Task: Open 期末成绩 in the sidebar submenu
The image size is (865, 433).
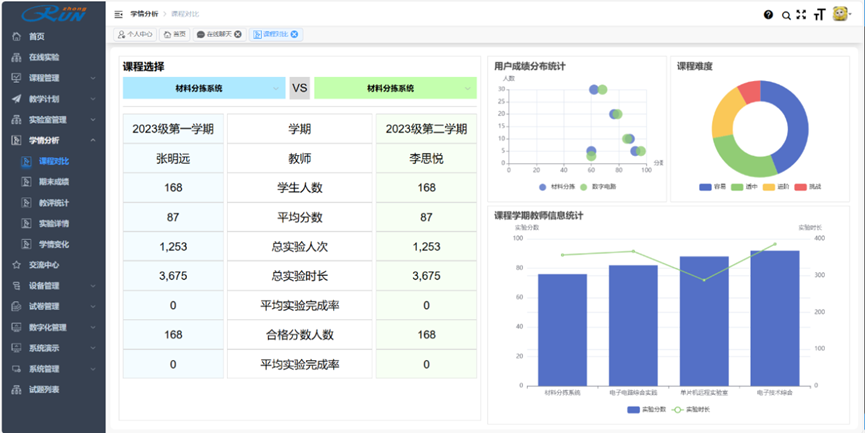Action: coord(54,181)
